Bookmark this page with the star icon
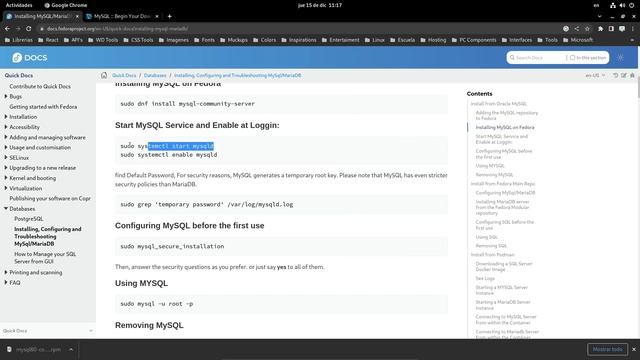This screenshot has width=640, height=360. [x=587, y=29]
